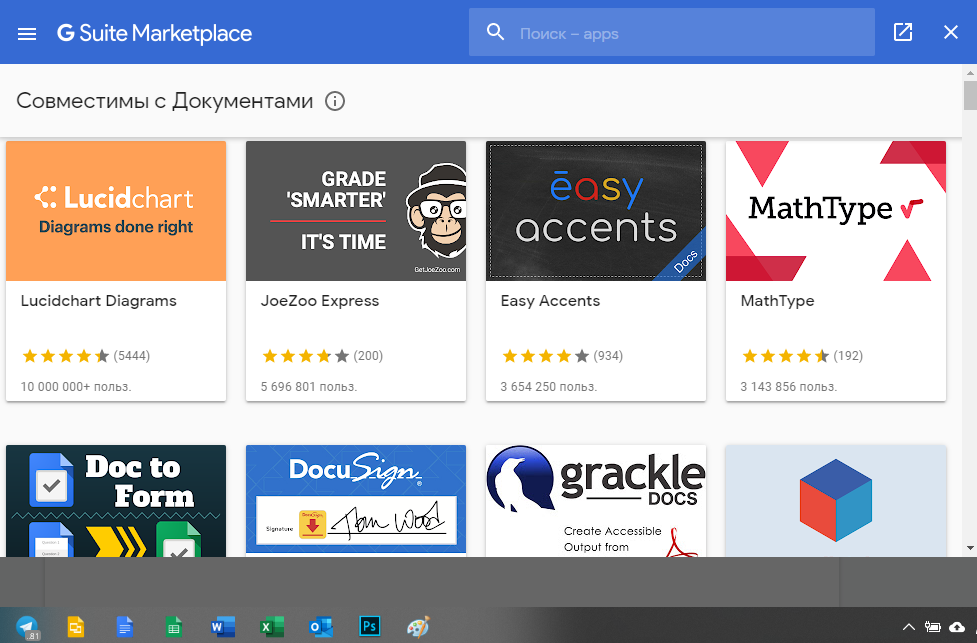Click the search magnifier icon
The image size is (977, 643).
[495, 33]
